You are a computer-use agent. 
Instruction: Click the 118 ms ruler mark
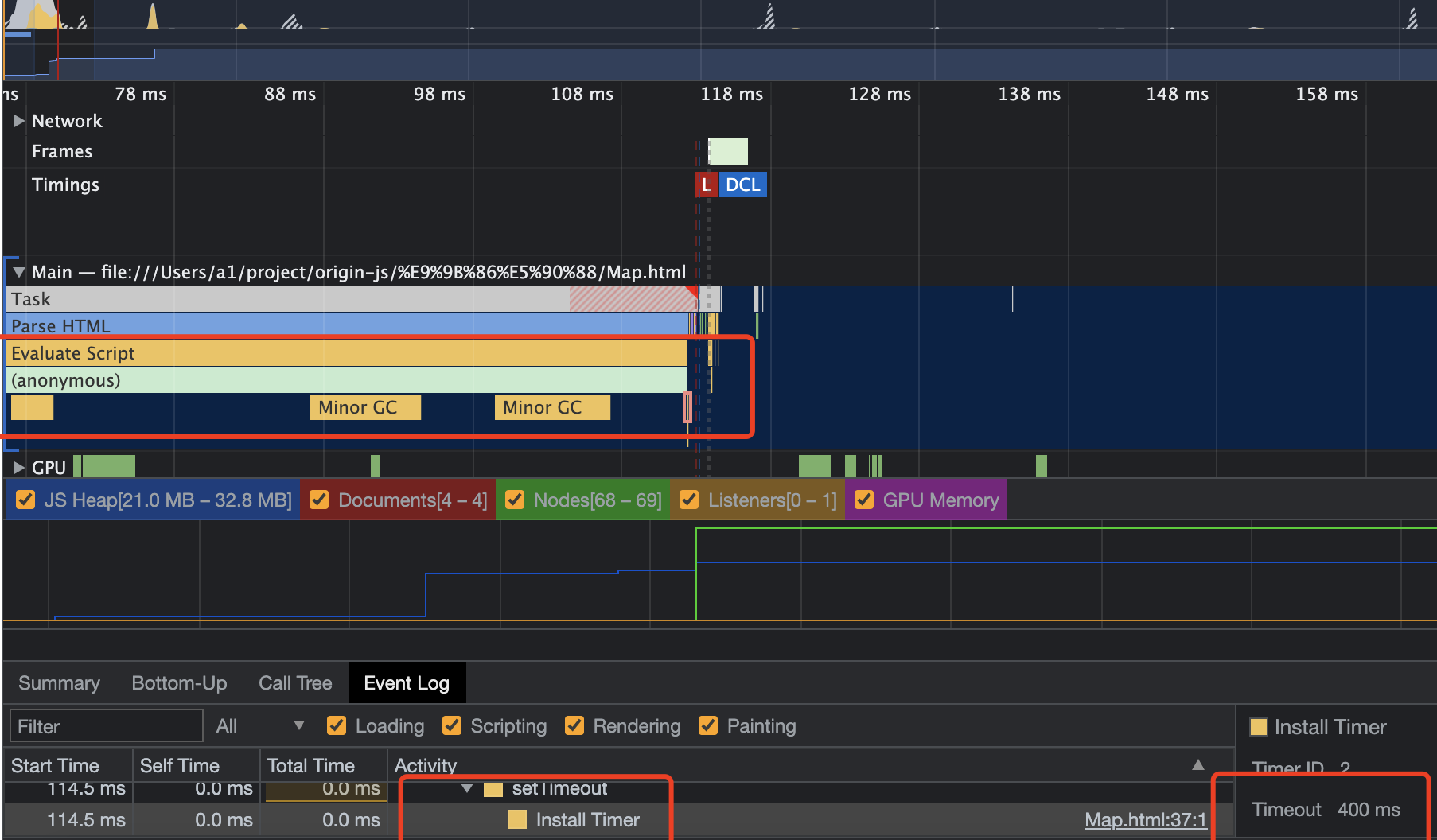coord(731,94)
